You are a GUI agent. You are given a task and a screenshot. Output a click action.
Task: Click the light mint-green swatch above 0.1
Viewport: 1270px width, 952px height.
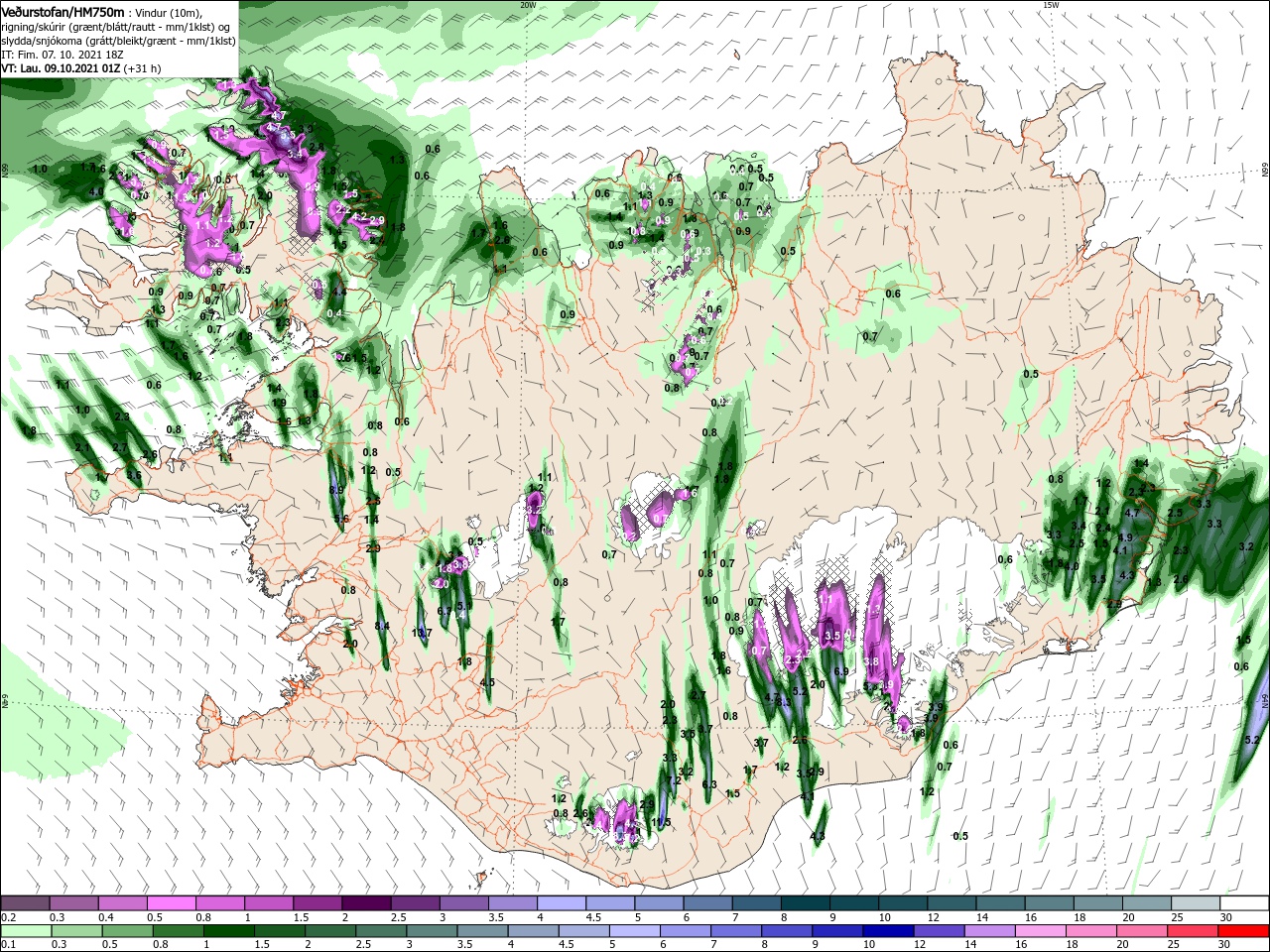pyautogui.click(x=26, y=930)
